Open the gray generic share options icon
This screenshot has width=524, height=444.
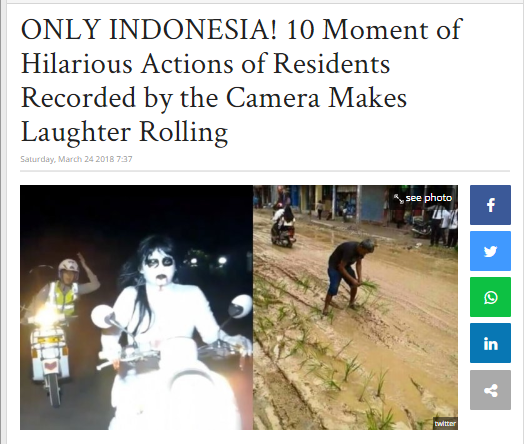490,390
